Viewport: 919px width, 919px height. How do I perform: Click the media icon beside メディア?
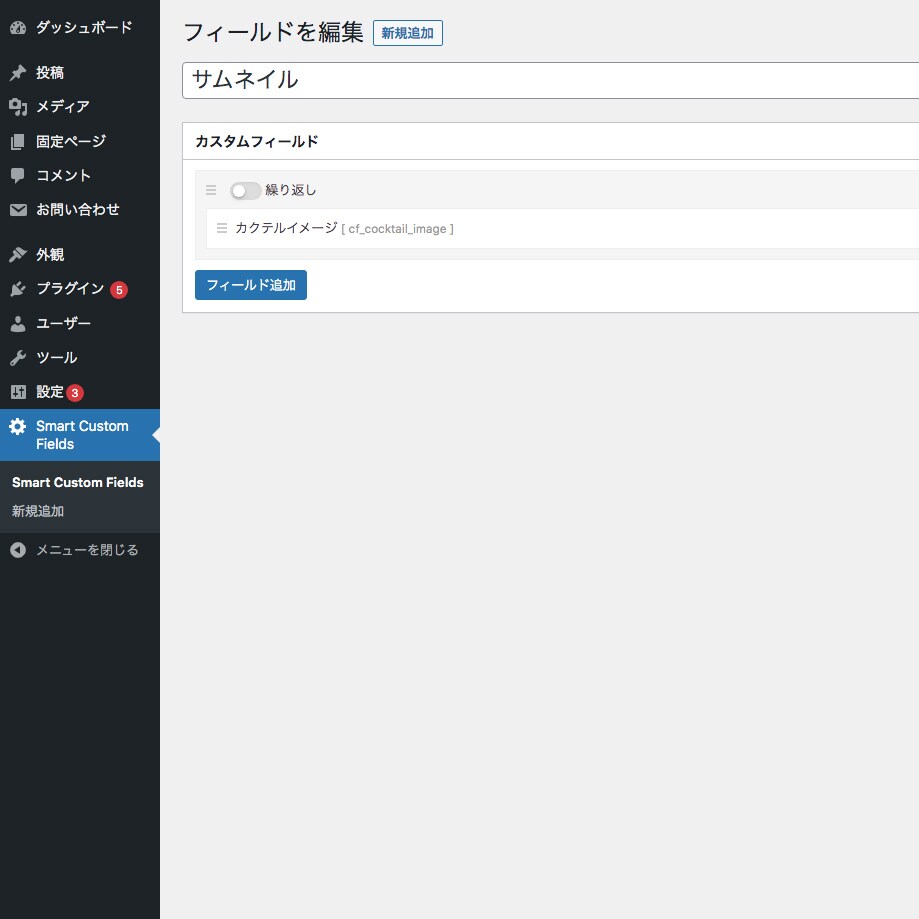coord(18,107)
